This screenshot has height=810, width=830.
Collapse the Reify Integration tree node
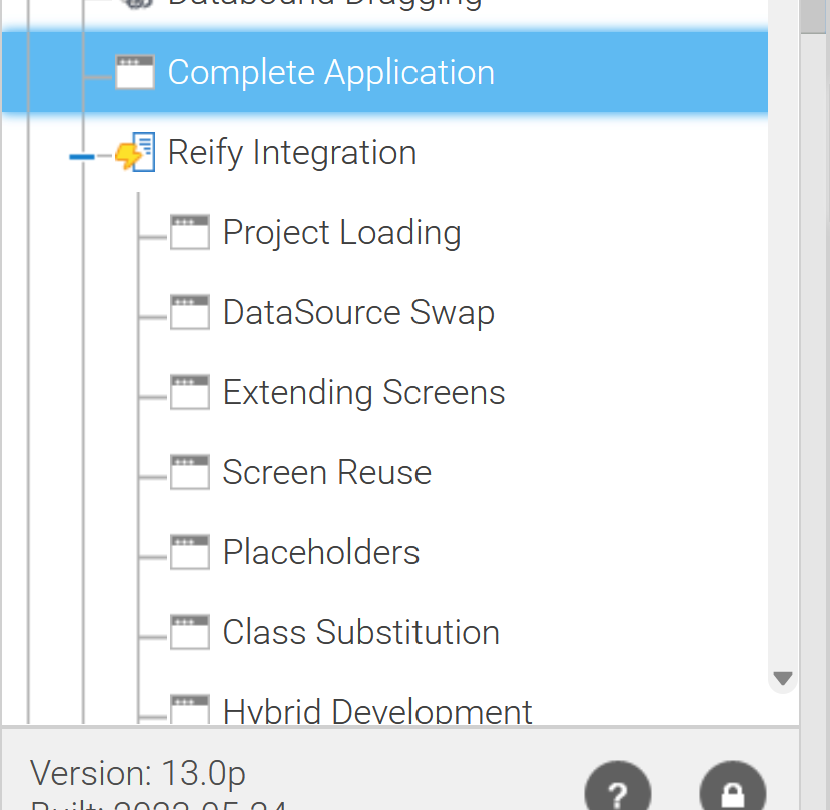[x=82, y=156]
